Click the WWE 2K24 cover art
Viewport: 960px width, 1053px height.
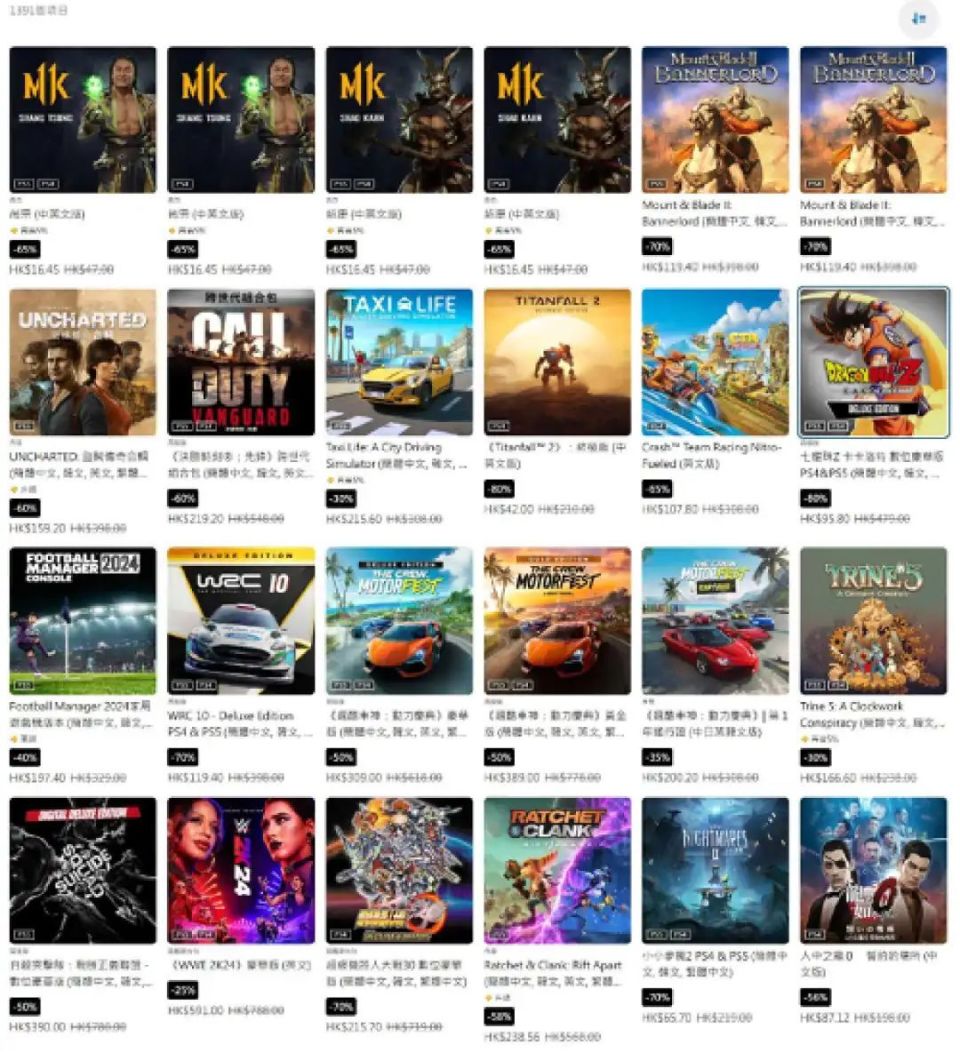pyautogui.click(x=241, y=870)
